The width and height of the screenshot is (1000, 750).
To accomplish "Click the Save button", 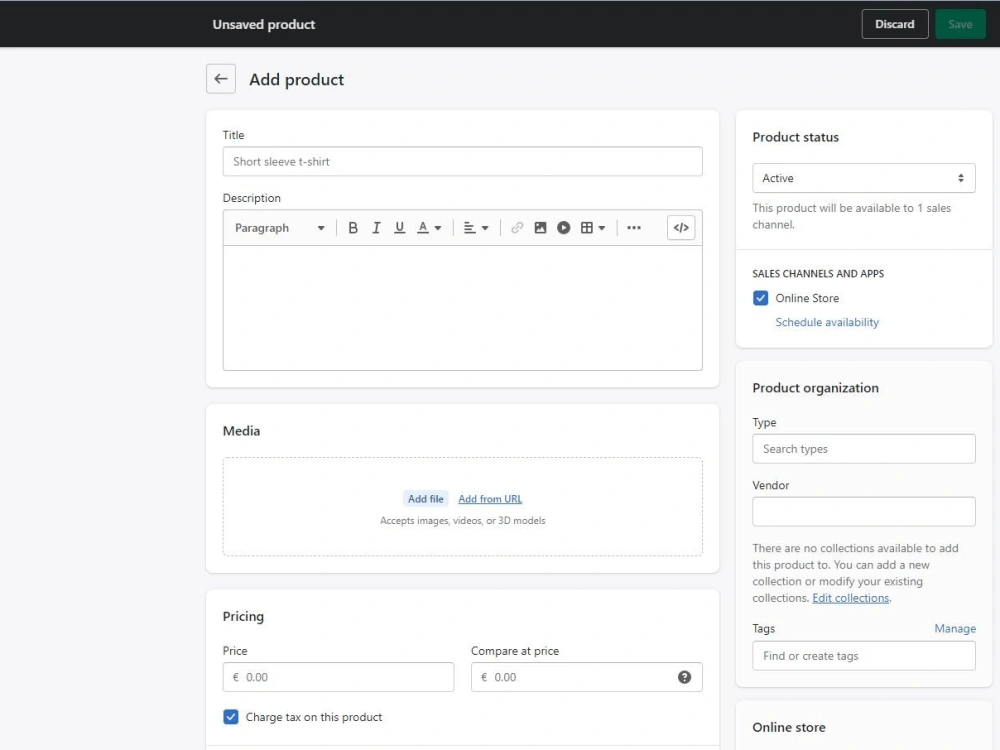I will [960, 24].
